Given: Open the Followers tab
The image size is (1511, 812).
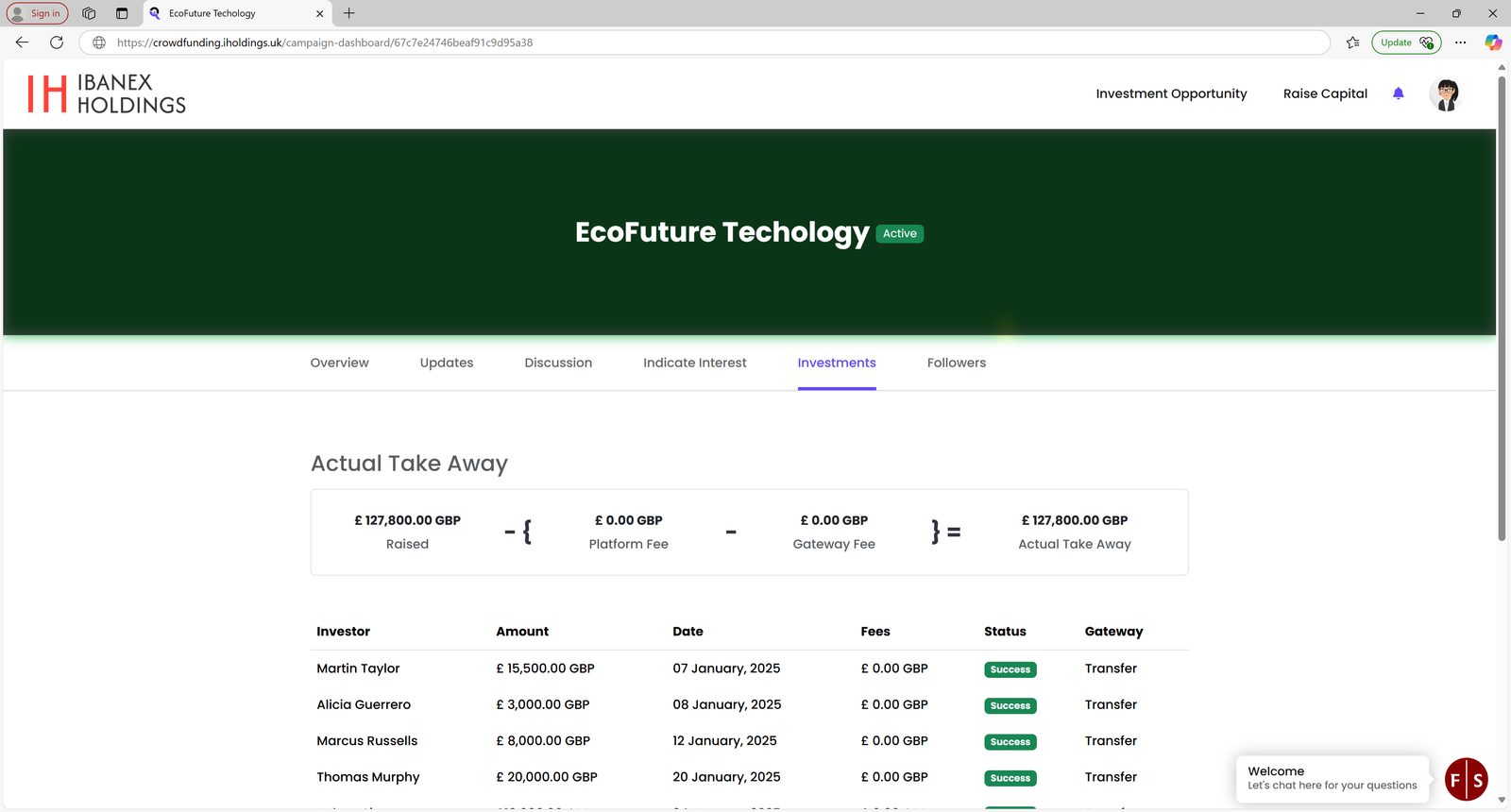Looking at the screenshot, I should point(956,363).
